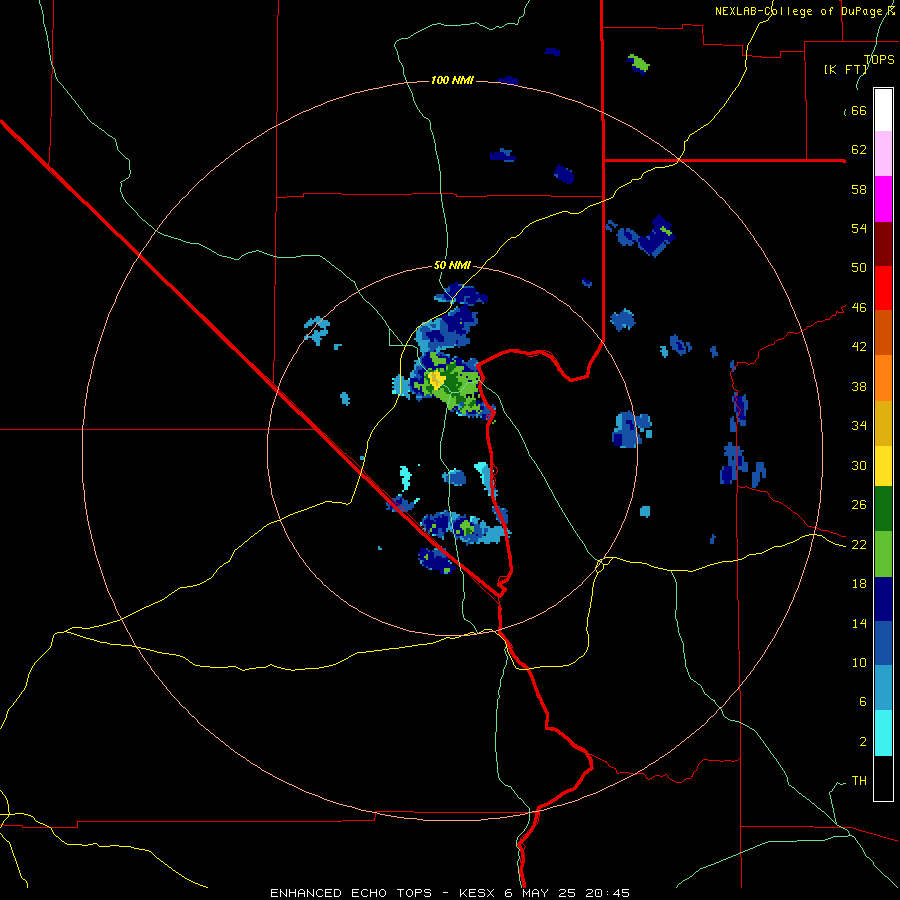Image resolution: width=900 pixels, height=900 pixels.
Task: Click the black TH threshold swatch
Action: [x=883, y=778]
